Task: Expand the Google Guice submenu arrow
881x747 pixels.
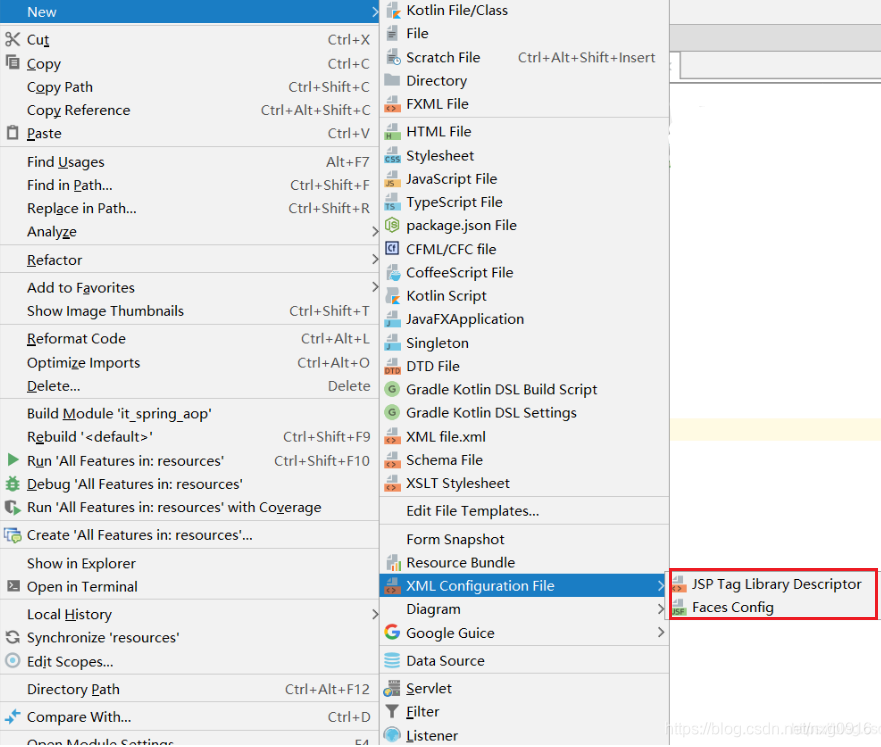Action: 661,633
